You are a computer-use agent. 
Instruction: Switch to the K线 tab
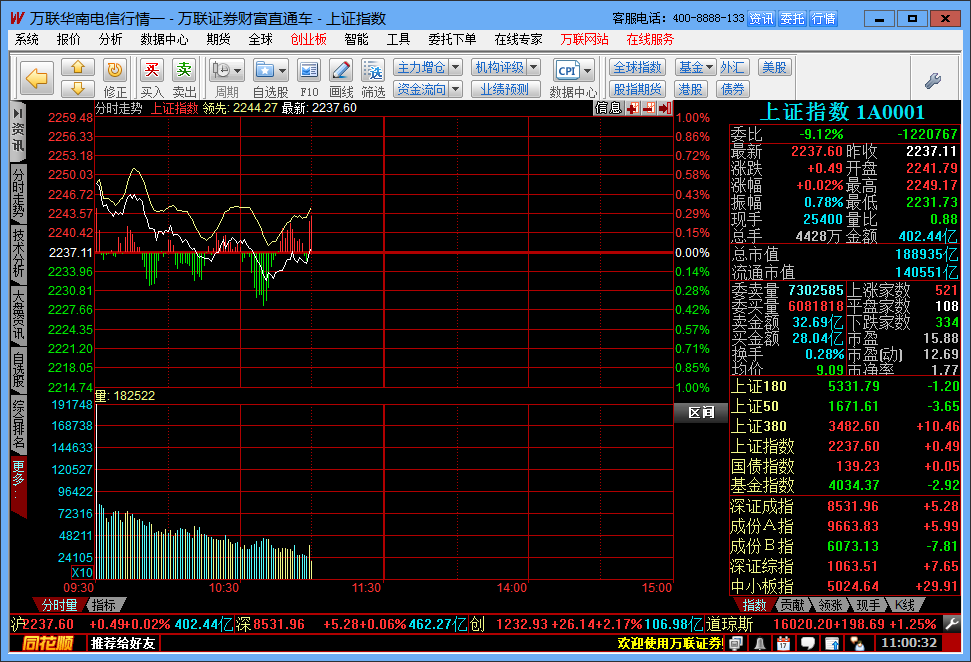(x=905, y=605)
